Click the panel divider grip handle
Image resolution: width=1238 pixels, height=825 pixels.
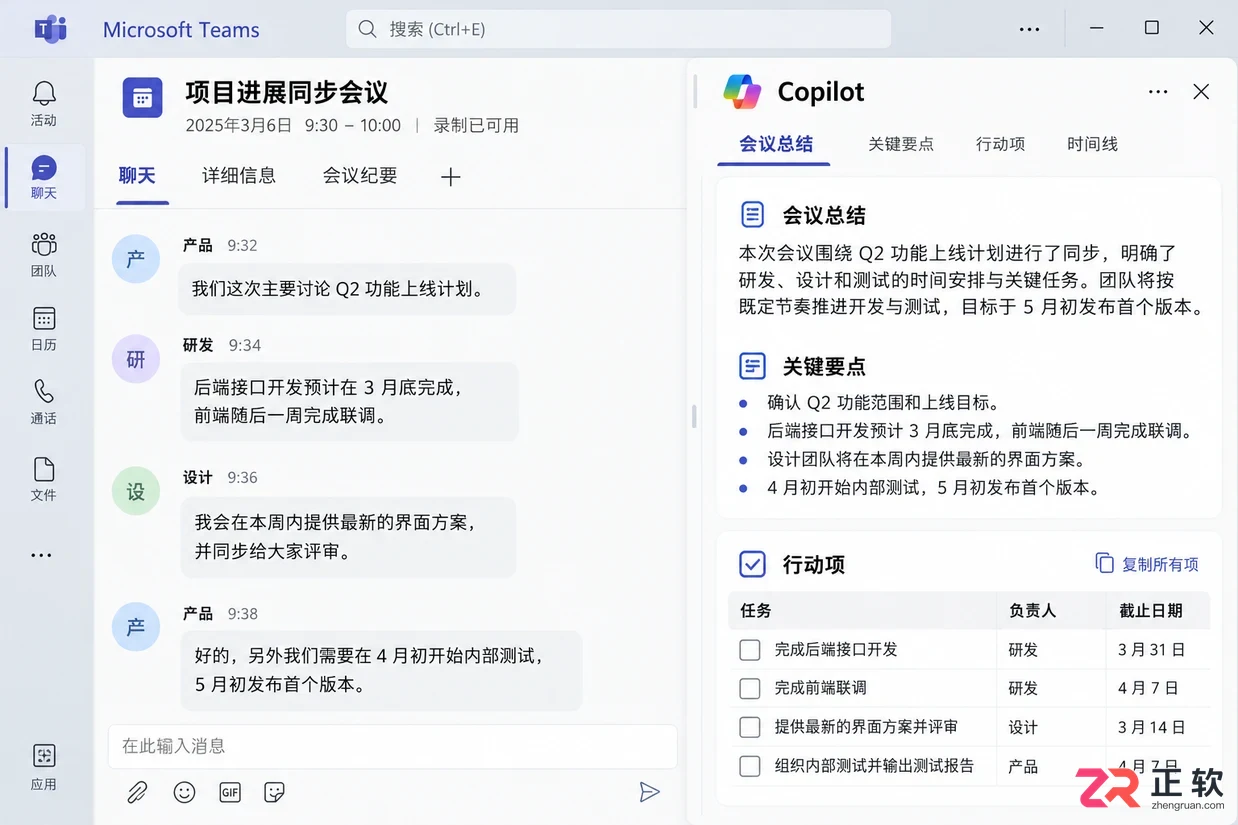click(694, 416)
